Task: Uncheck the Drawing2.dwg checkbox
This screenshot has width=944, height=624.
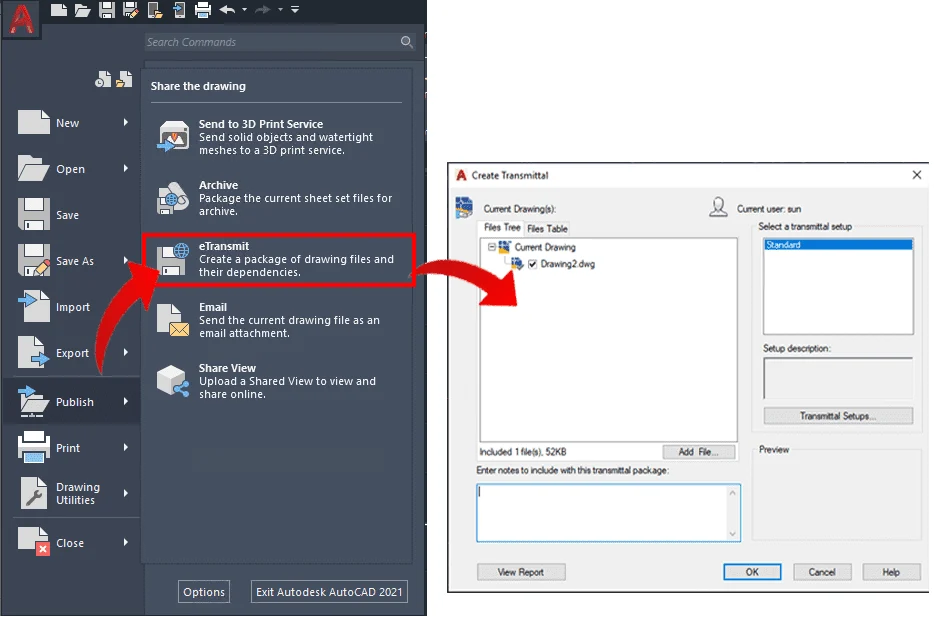Action: (x=532, y=264)
